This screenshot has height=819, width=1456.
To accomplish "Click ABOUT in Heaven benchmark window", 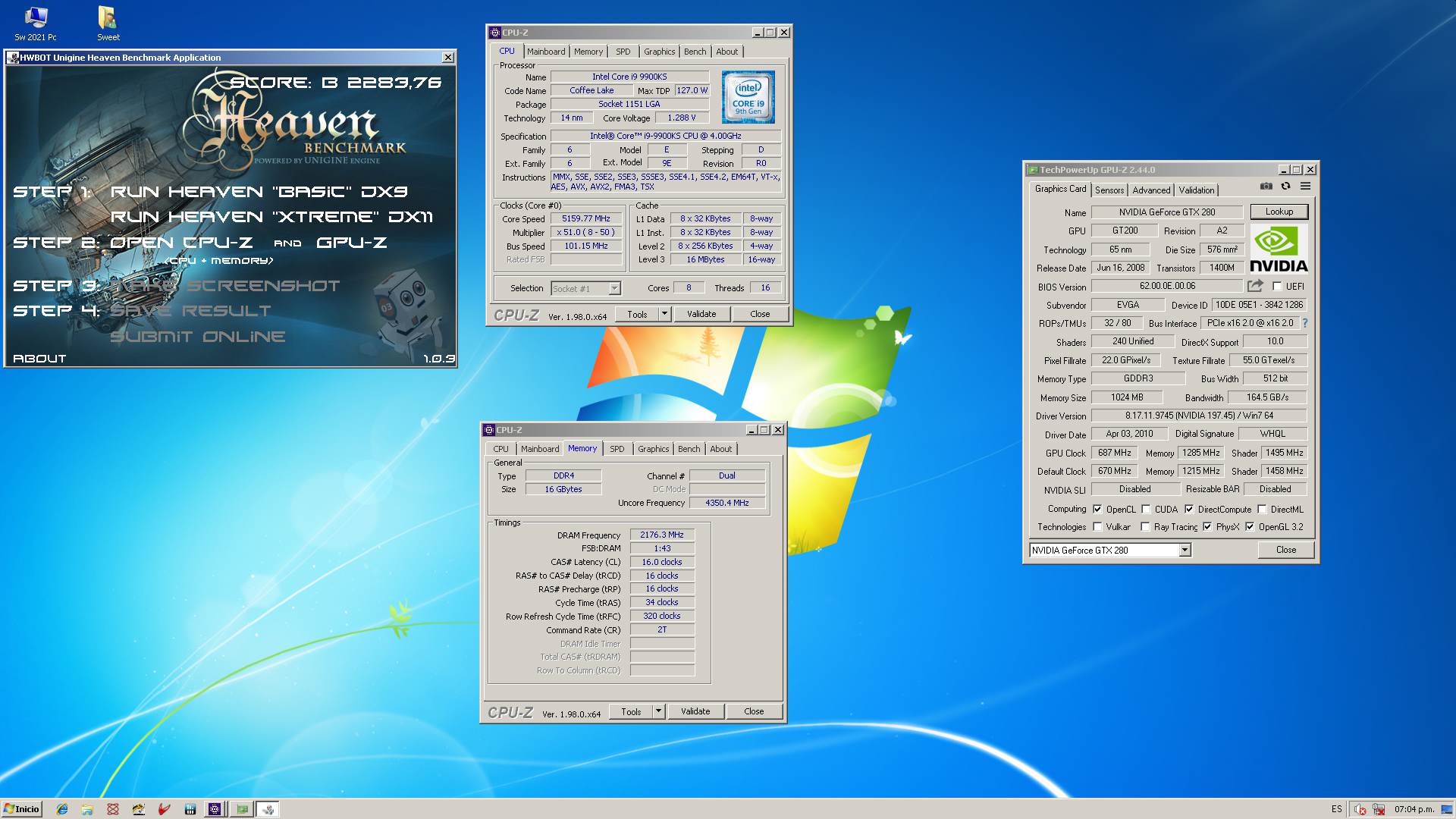I will (39, 359).
